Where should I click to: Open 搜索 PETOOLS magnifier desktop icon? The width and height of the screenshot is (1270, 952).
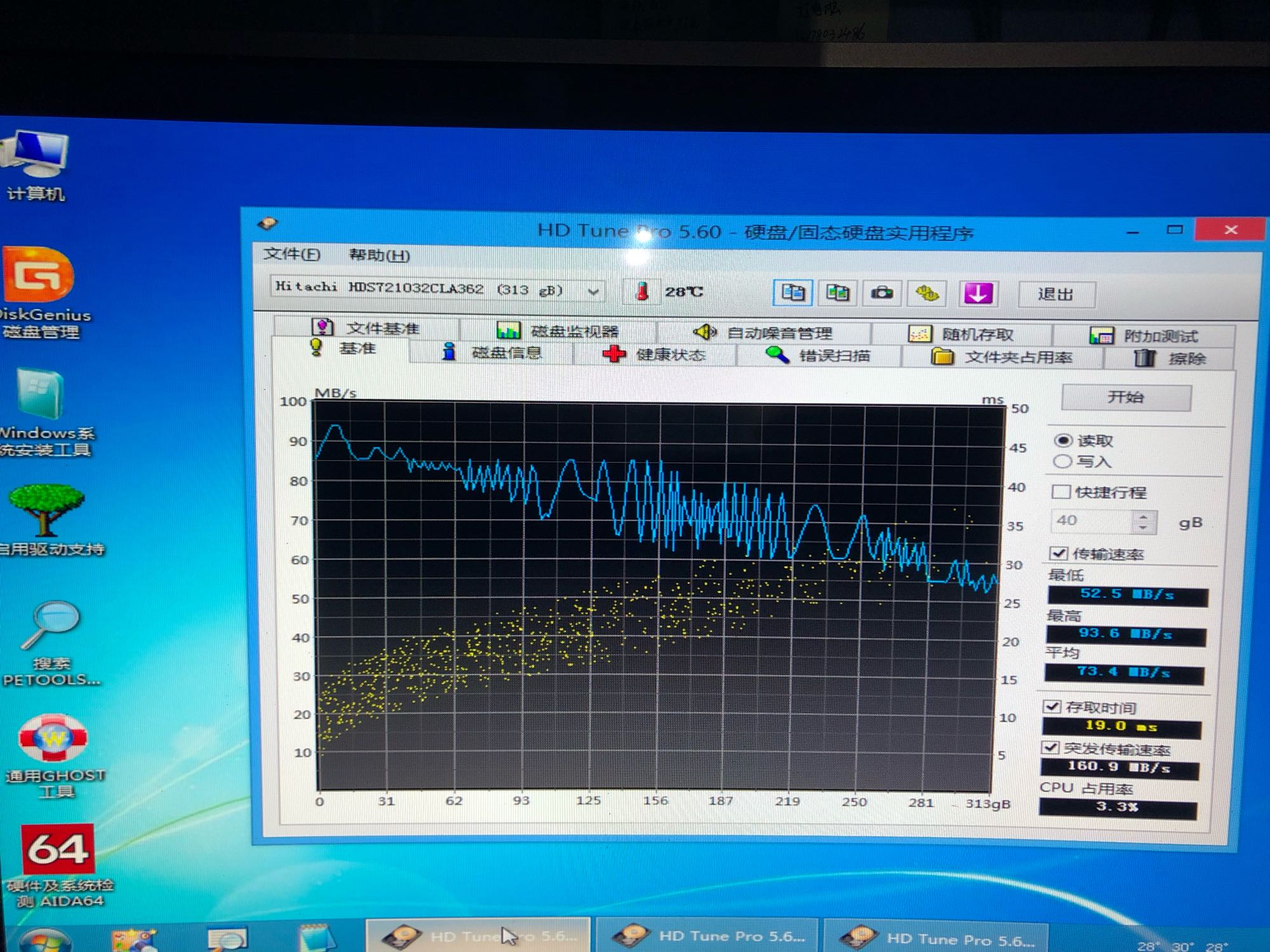click(51, 644)
